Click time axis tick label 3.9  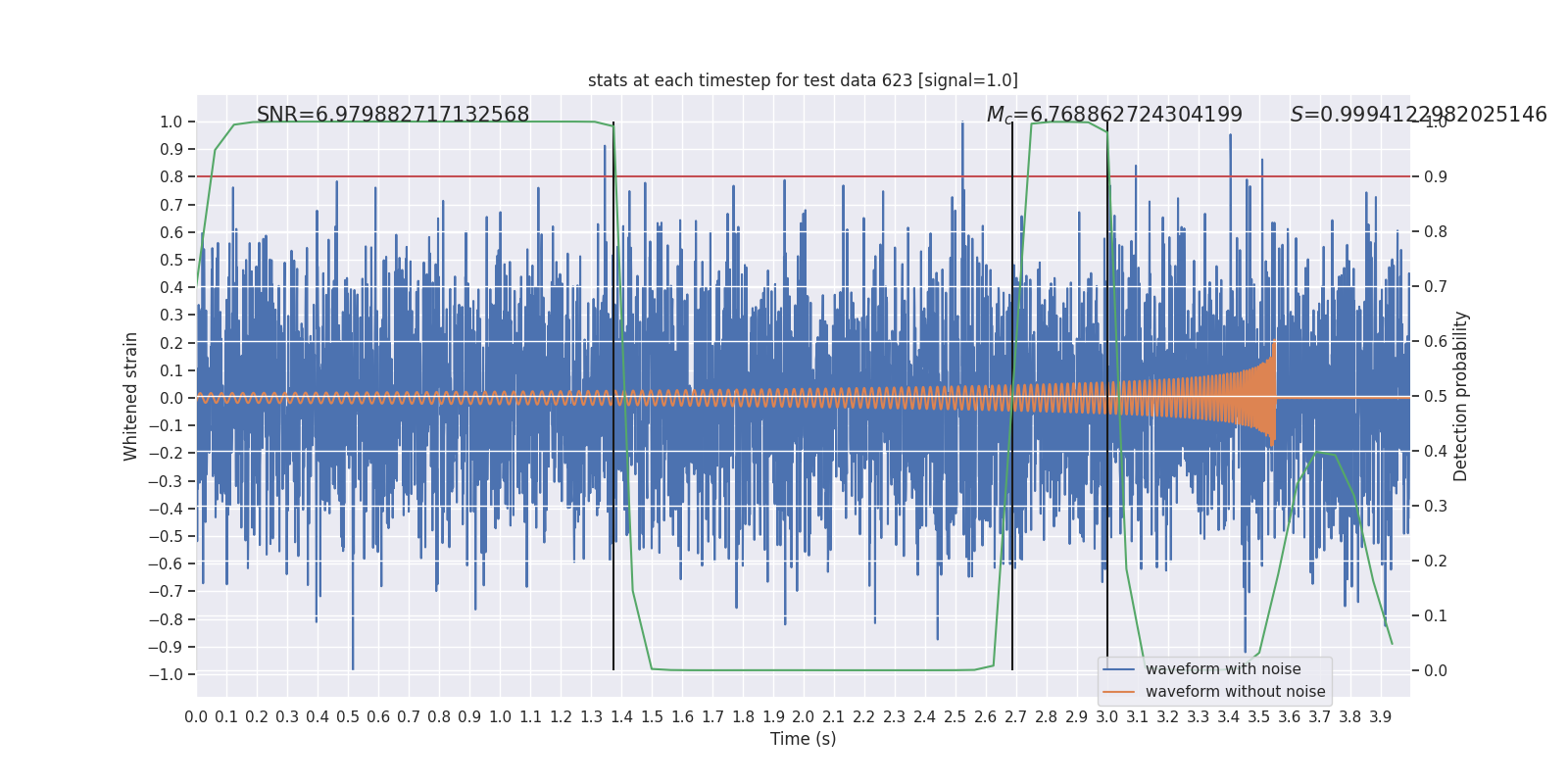[1381, 717]
